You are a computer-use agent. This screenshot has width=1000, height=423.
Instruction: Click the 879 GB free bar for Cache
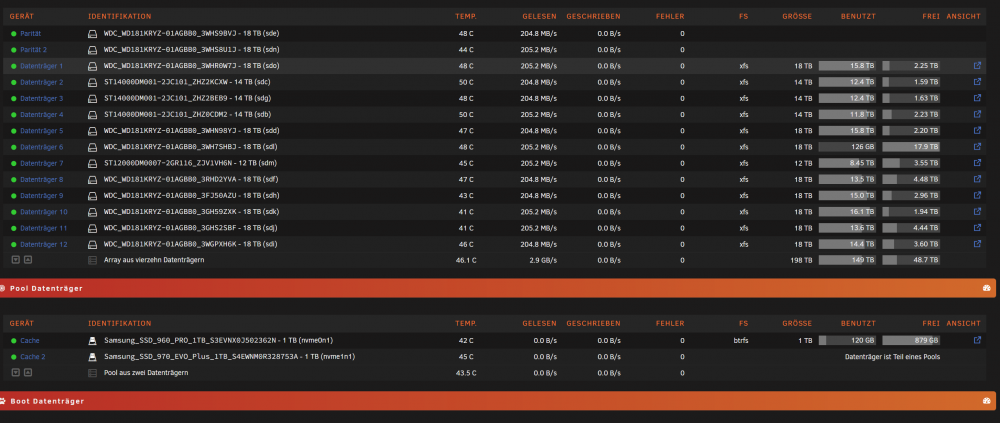[x=911, y=341]
